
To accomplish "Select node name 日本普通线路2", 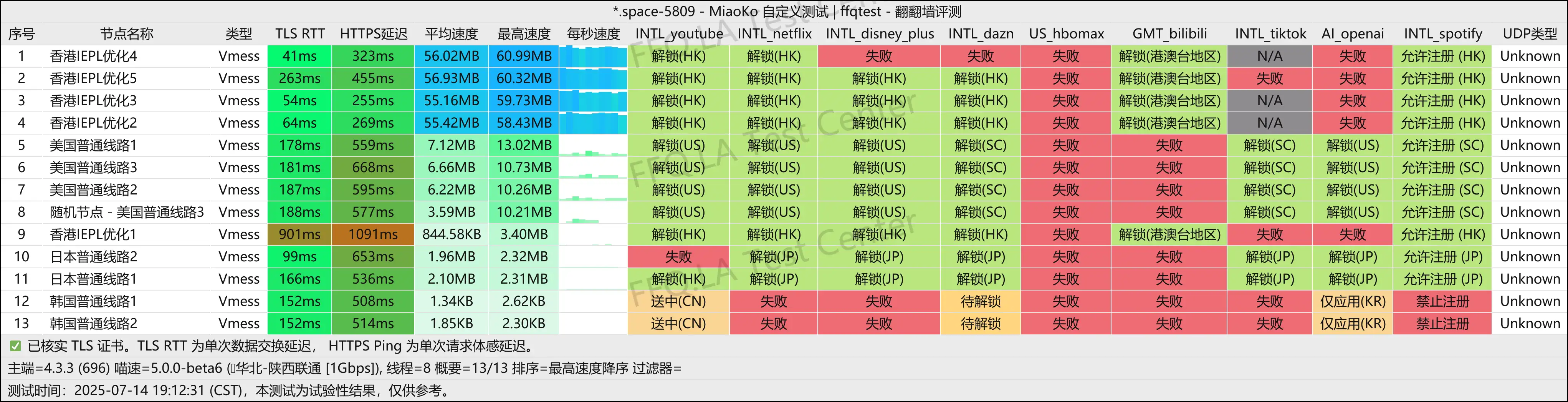I will pos(93,256).
